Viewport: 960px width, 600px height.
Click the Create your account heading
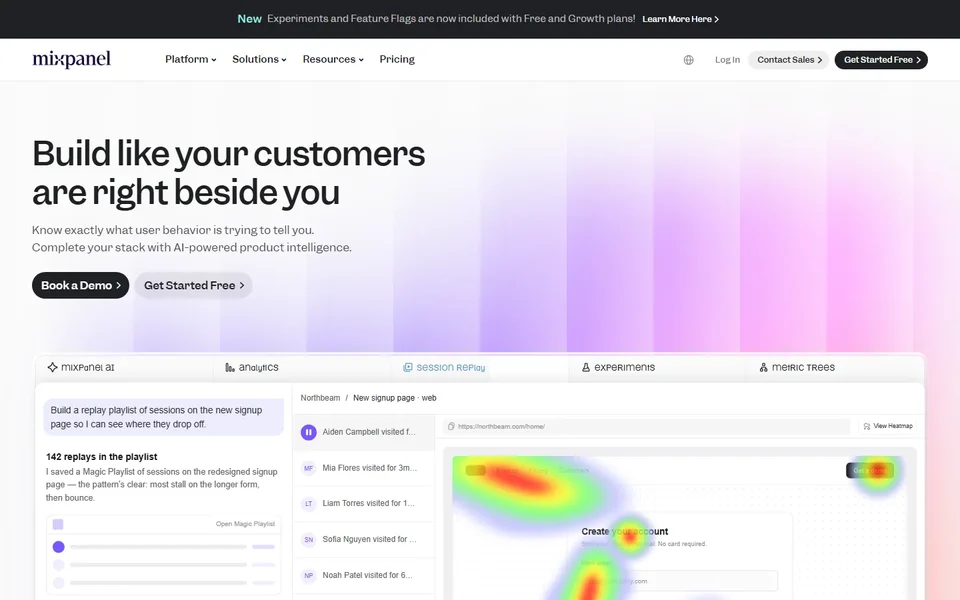(x=624, y=531)
